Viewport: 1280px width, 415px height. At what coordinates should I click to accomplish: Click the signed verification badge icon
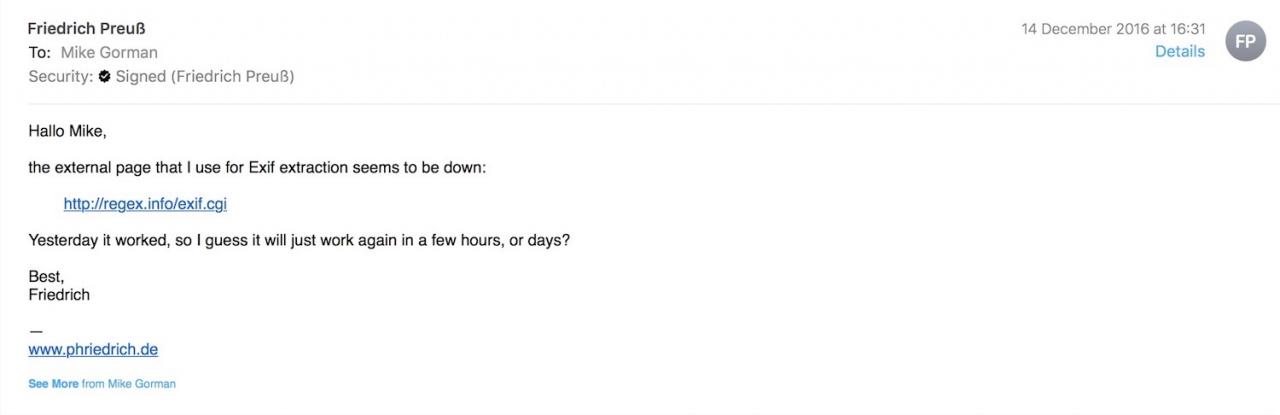click(x=104, y=76)
